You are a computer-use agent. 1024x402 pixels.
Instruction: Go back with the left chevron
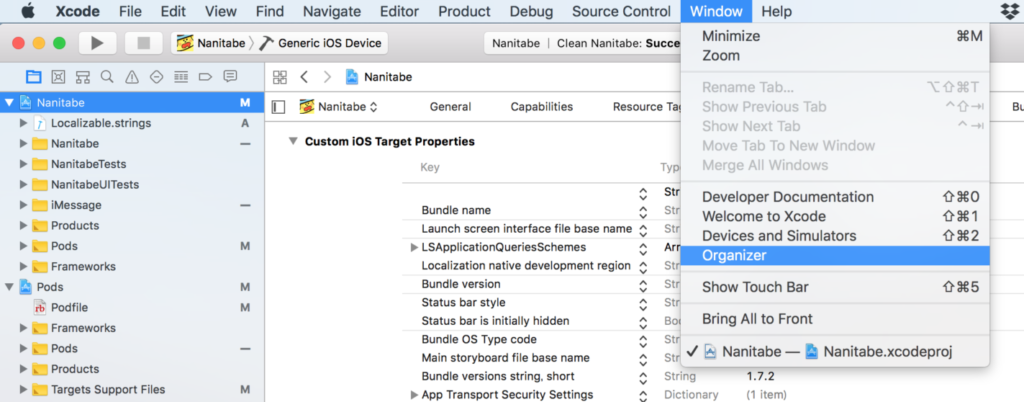point(304,77)
